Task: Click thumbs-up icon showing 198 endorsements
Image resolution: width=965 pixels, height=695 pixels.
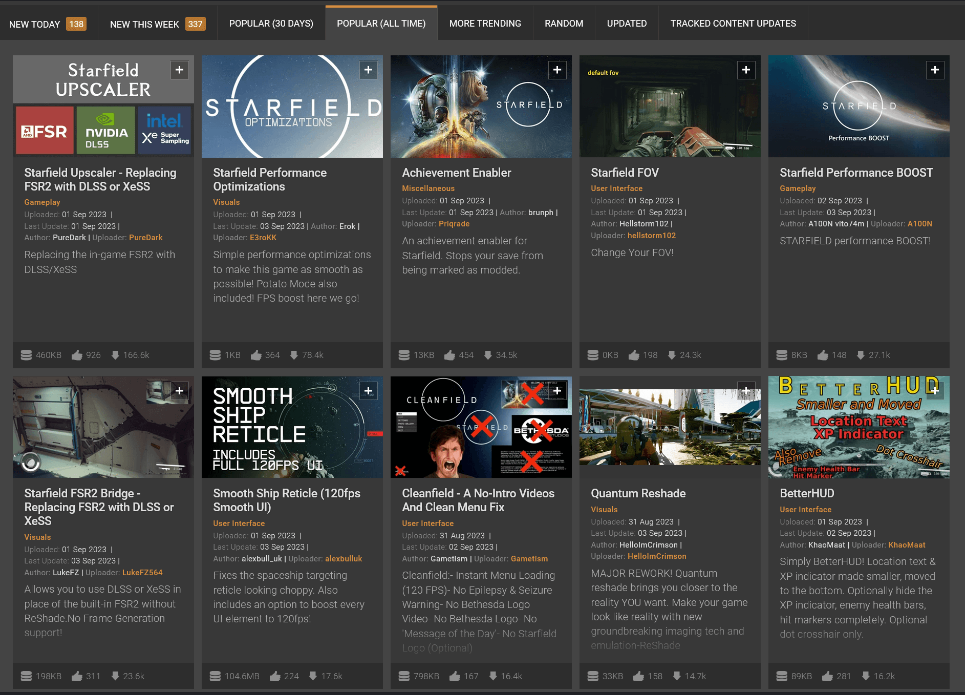Action: point(634,355)
